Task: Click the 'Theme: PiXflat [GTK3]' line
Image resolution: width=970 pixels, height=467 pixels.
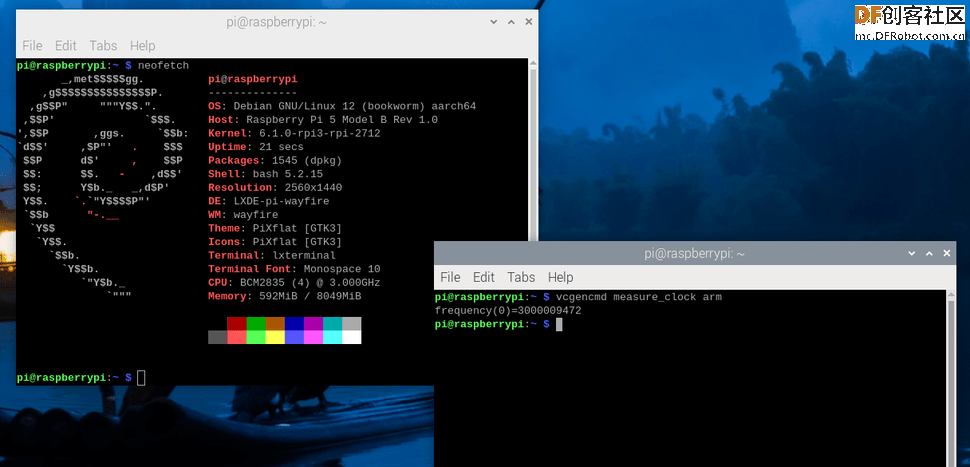Action: click(275, 228)
